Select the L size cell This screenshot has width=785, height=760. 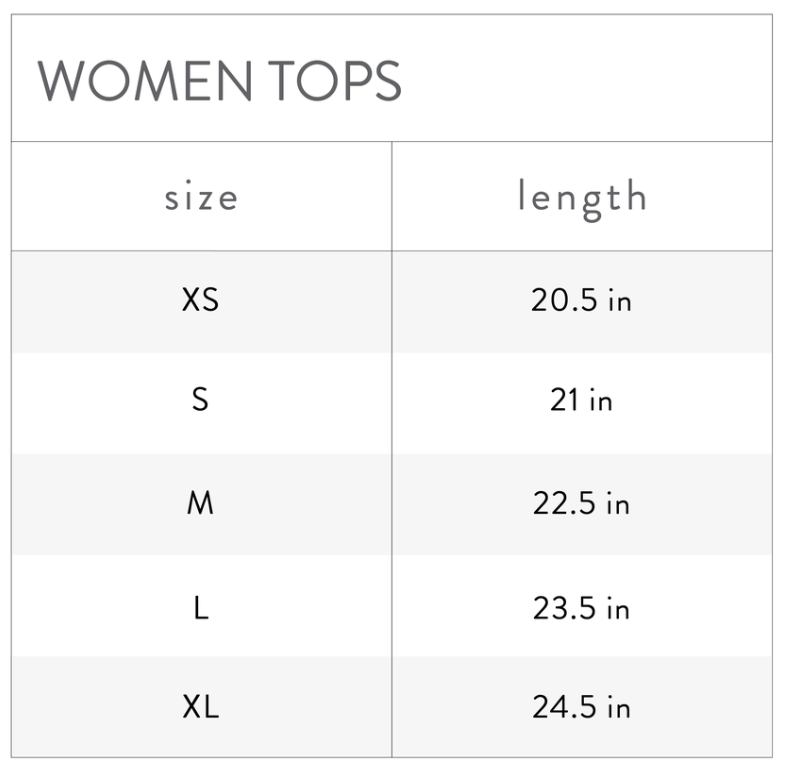[201, 607]
